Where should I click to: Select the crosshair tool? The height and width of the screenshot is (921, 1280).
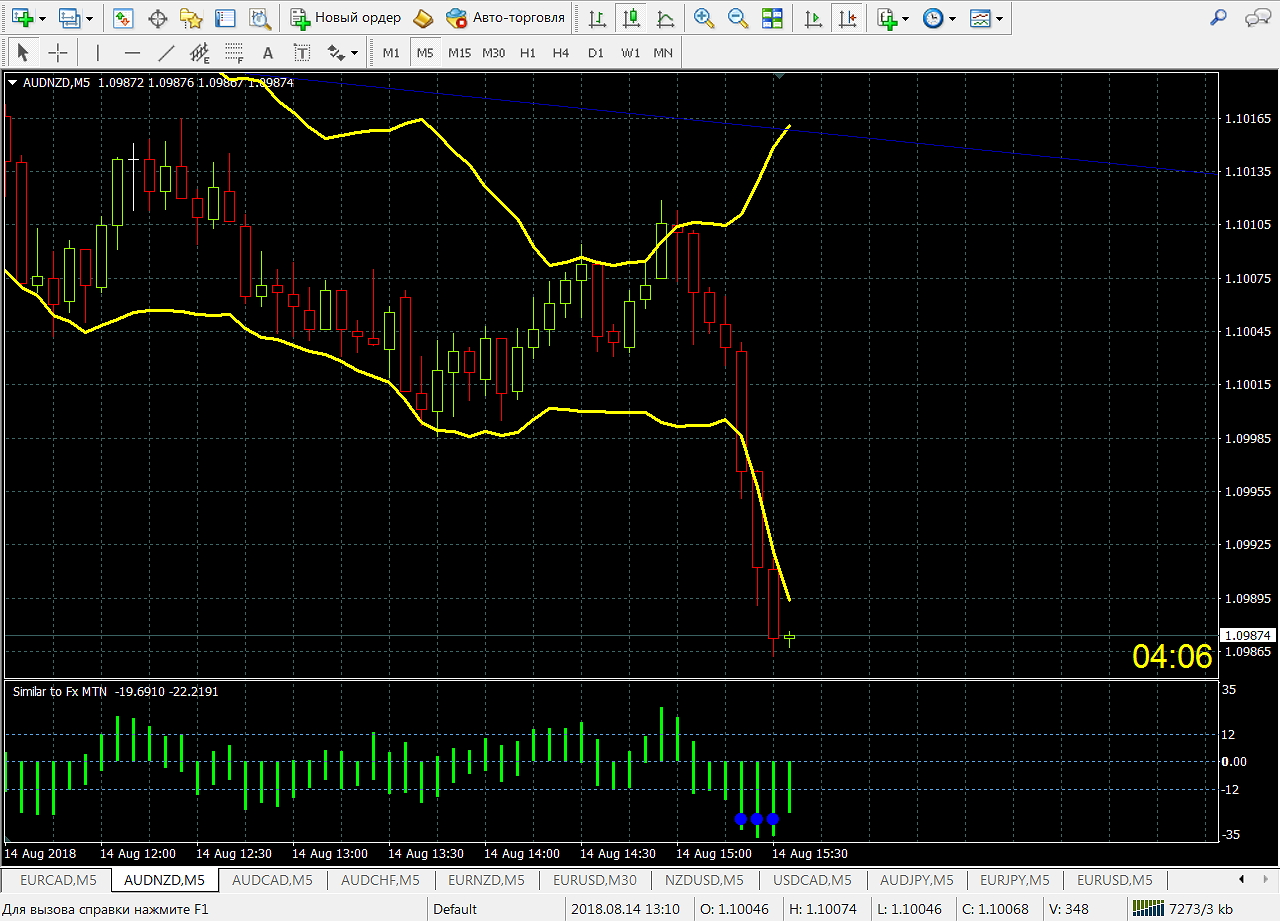click(x=58, y=53)
